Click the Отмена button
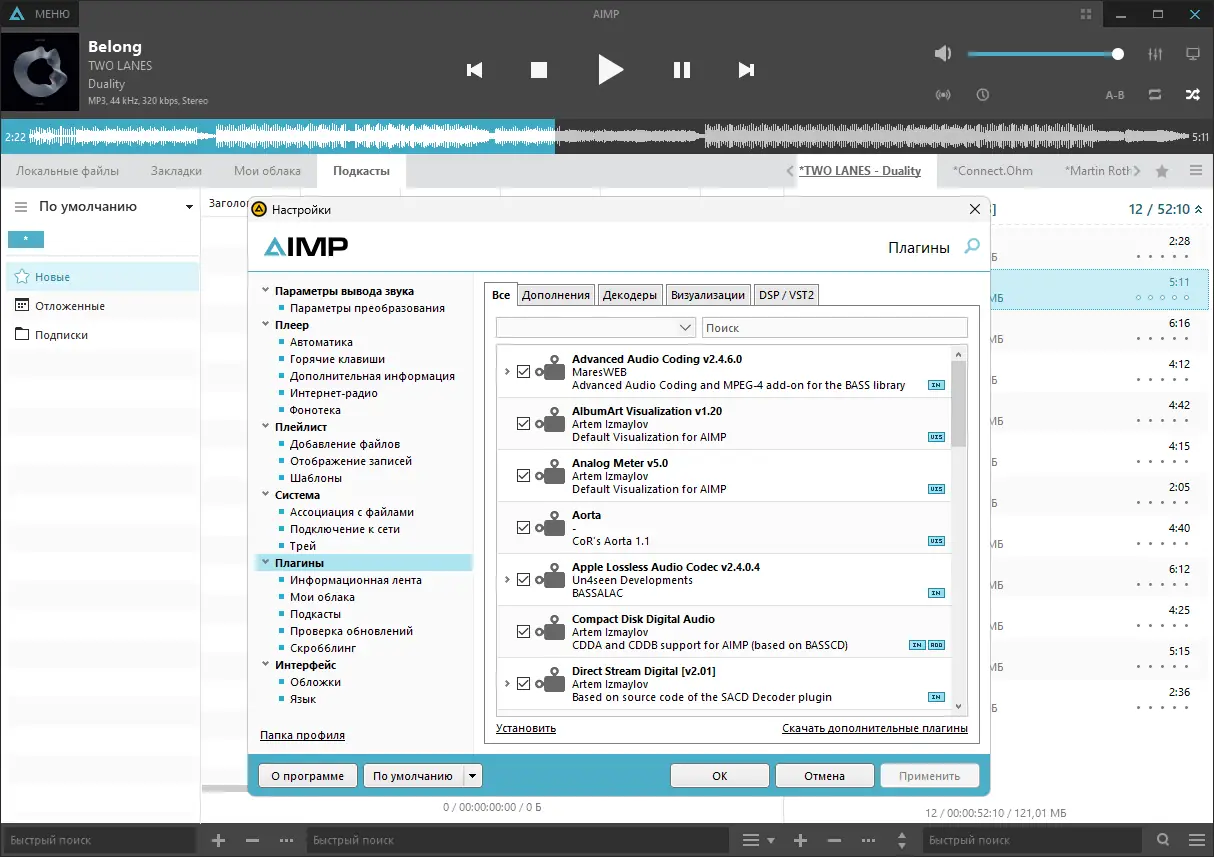Screen dimensions: 1214x857 825,776
